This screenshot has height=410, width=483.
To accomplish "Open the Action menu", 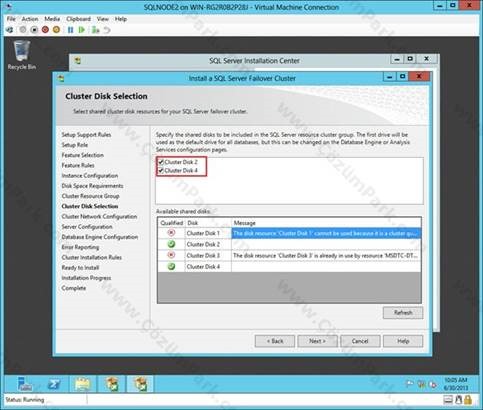I will (x=30, y=19).
